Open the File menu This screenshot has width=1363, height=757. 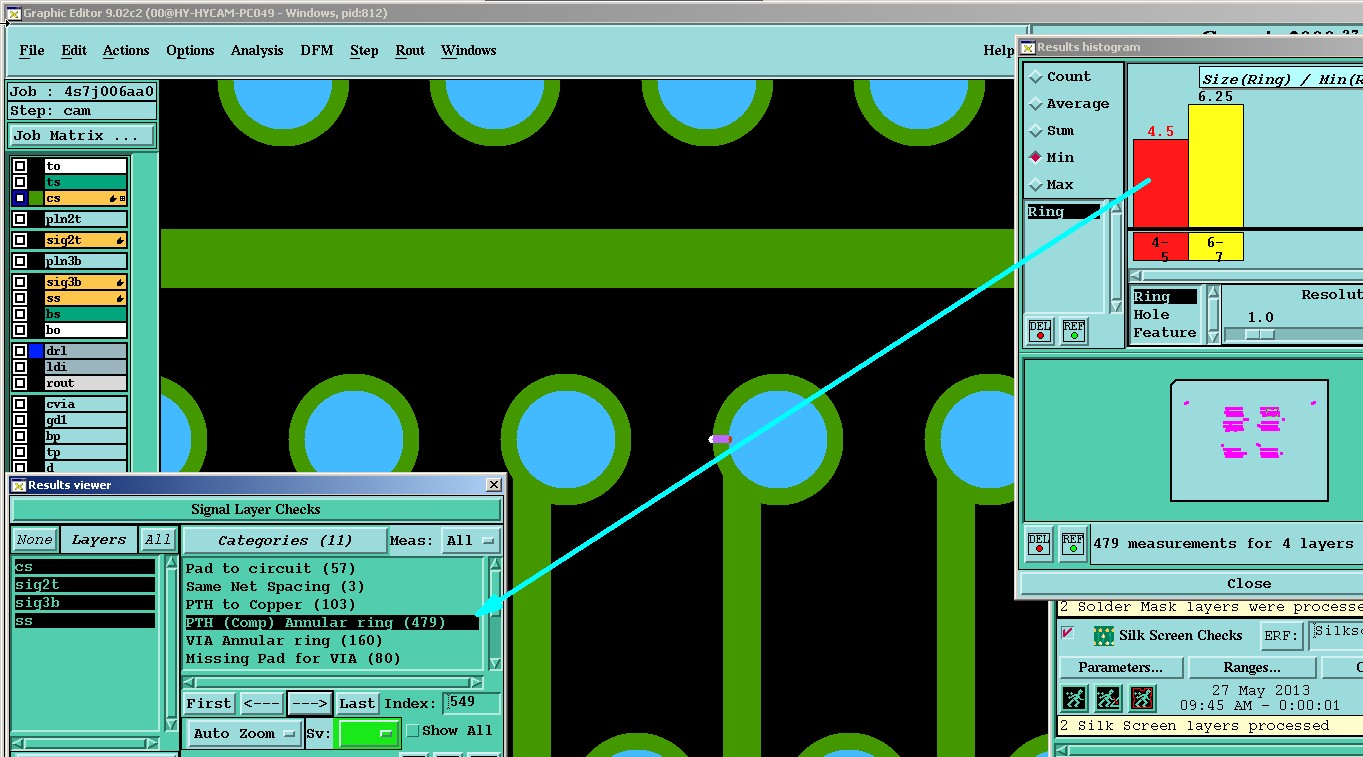pyautogui.click(x=32, y=51)
